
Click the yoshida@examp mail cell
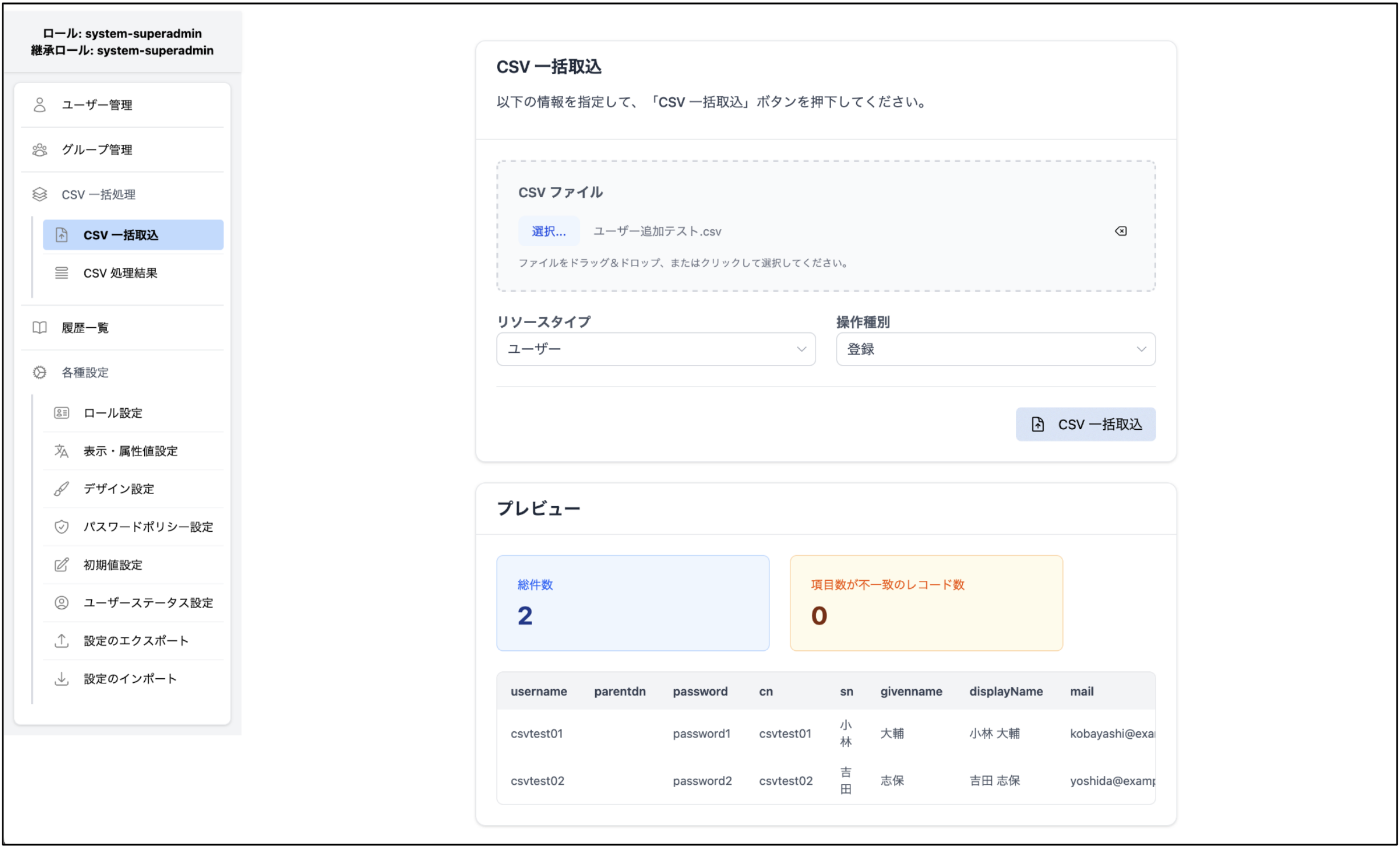pos(1112,781)
